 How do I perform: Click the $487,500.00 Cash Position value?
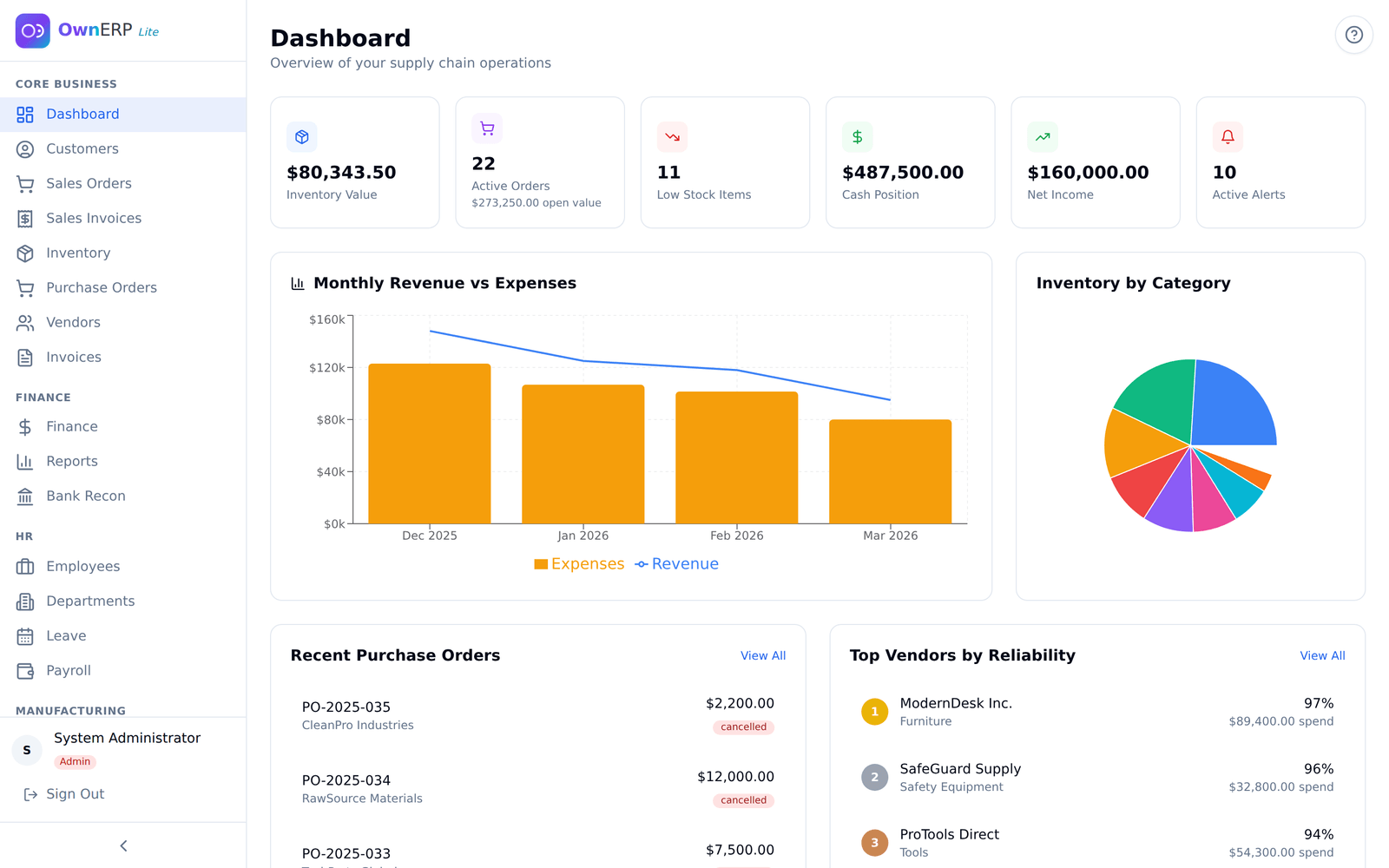coord(903,173)
